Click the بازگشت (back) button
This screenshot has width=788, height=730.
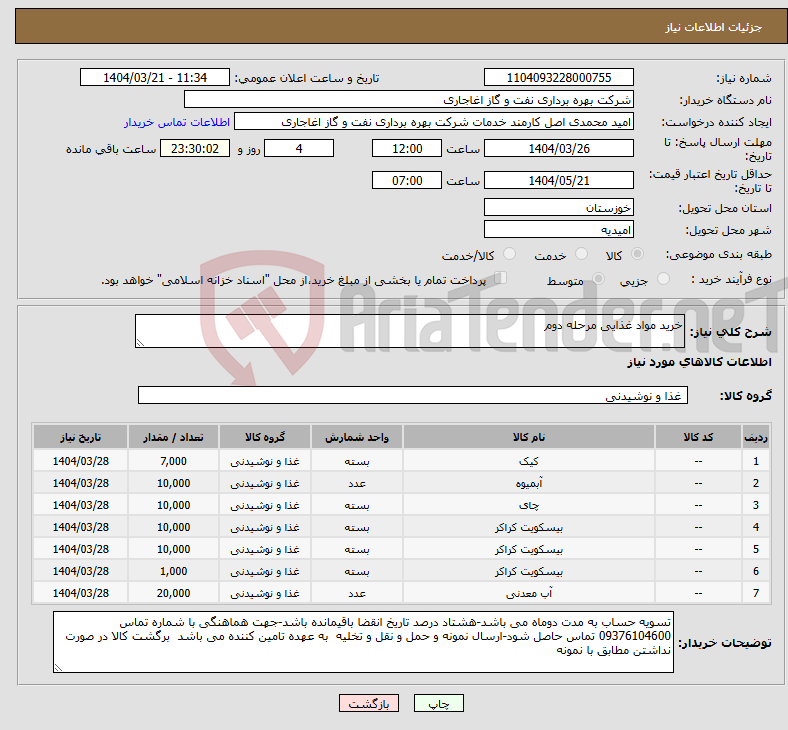tap(369, 703)
